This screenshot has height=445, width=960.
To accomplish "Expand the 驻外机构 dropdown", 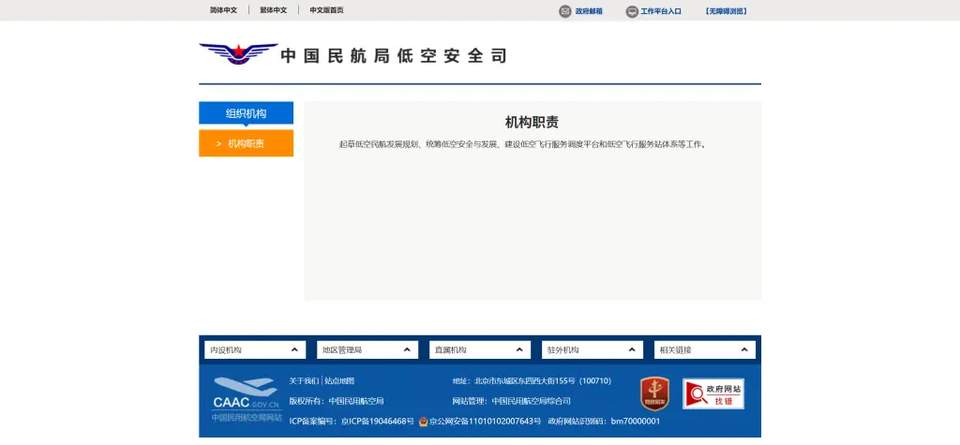I will (x=593, y=350).
